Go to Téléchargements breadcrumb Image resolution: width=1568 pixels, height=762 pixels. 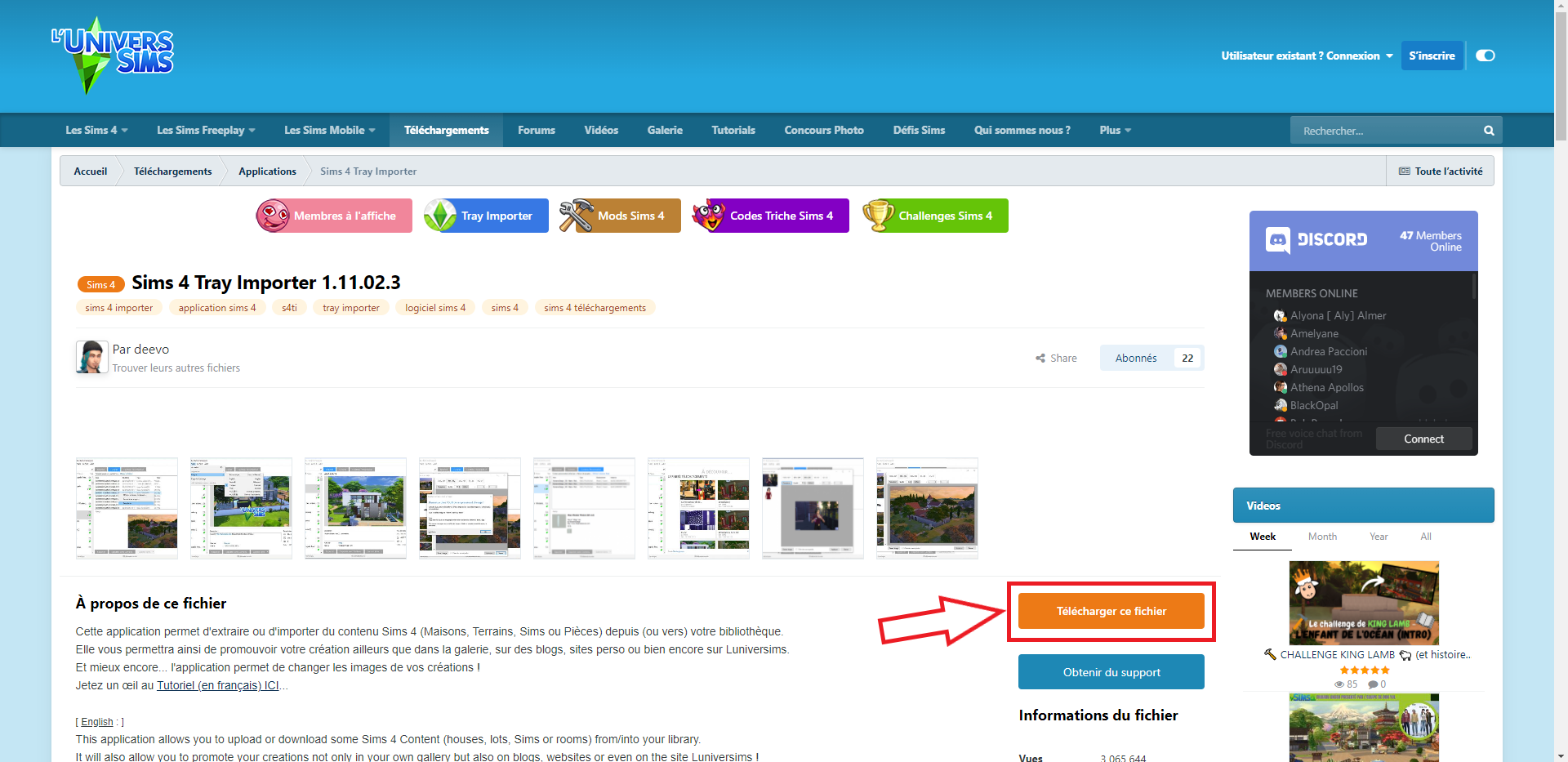tap(172, 172)
